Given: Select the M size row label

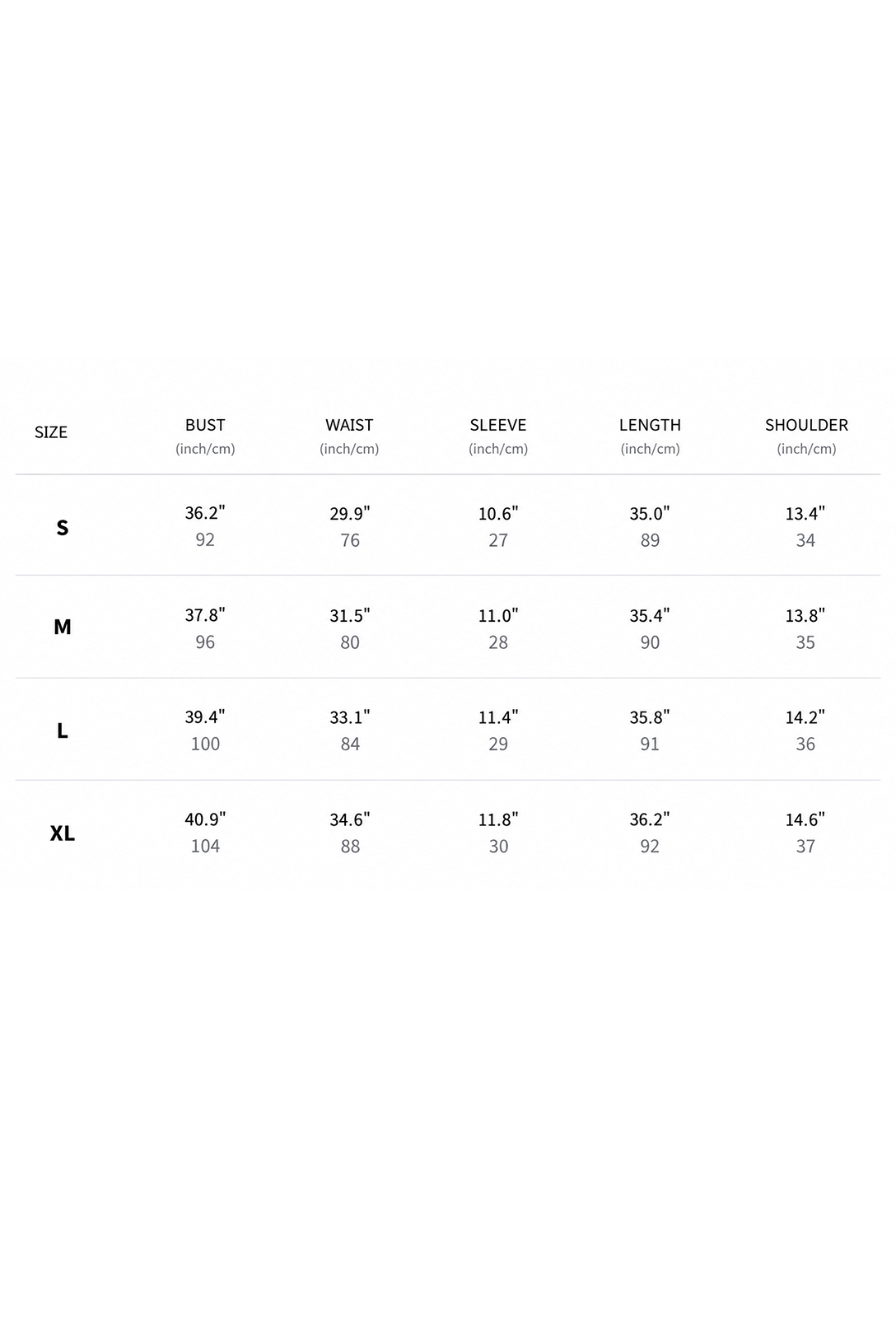Looking at the screenshot, I should (x=63, y=628).
